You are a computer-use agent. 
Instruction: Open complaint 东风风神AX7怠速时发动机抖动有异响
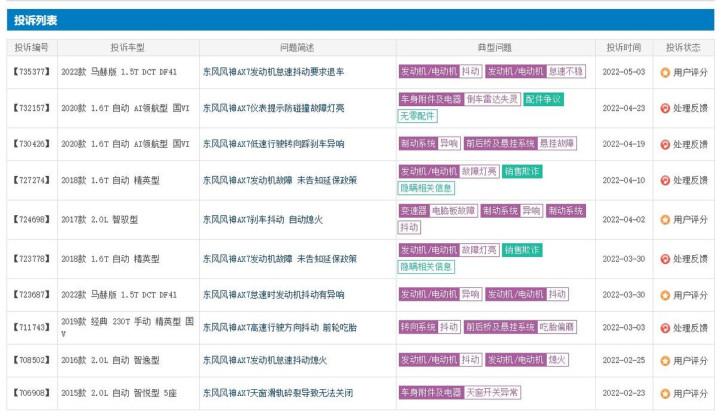tap(273, 295)
